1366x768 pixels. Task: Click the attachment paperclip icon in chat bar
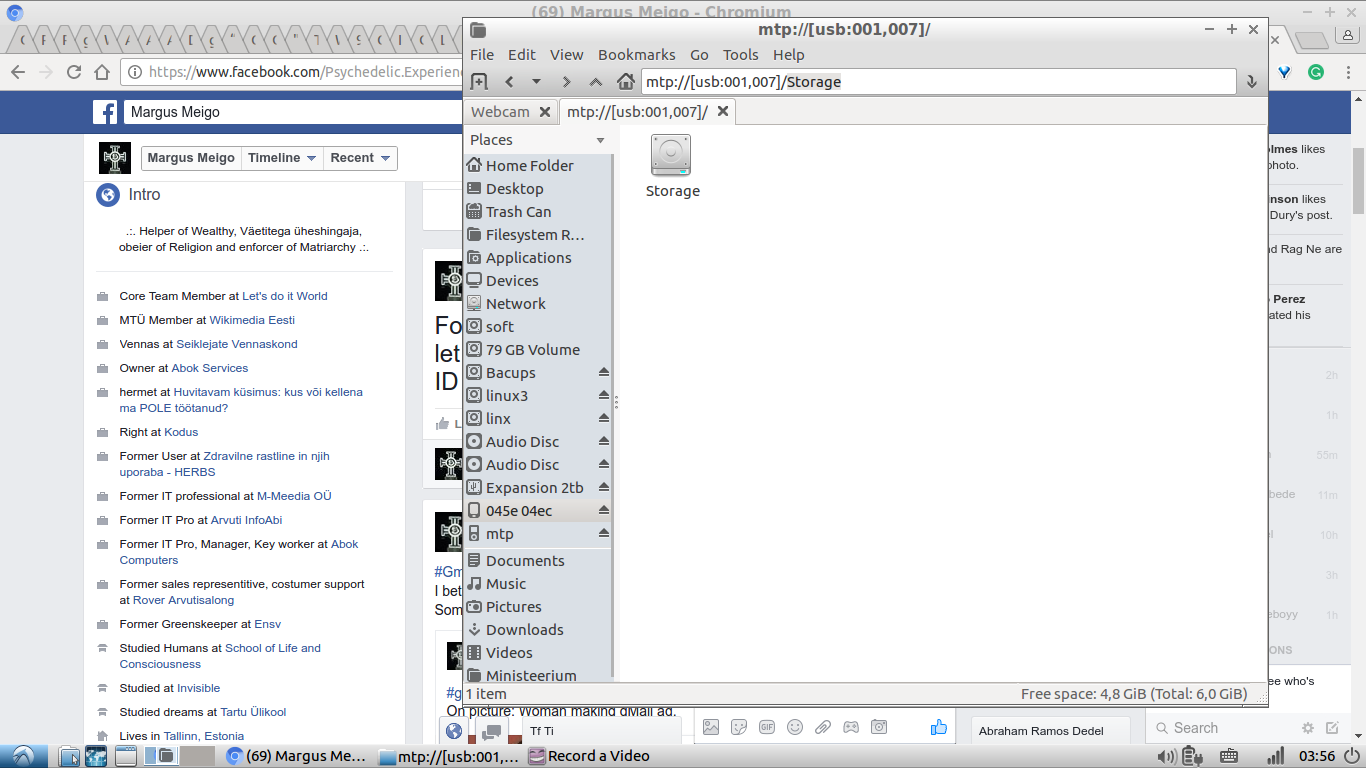coord(823,727)
